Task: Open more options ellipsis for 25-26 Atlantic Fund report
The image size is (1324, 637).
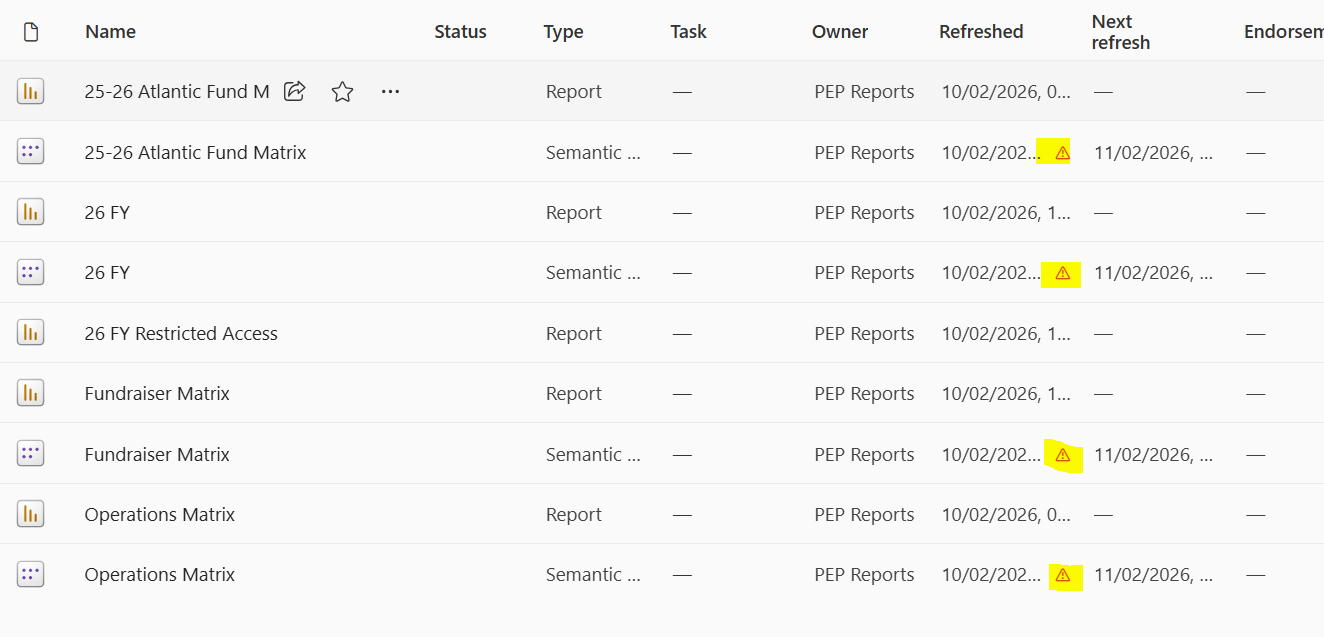Action: click(390, 92)
